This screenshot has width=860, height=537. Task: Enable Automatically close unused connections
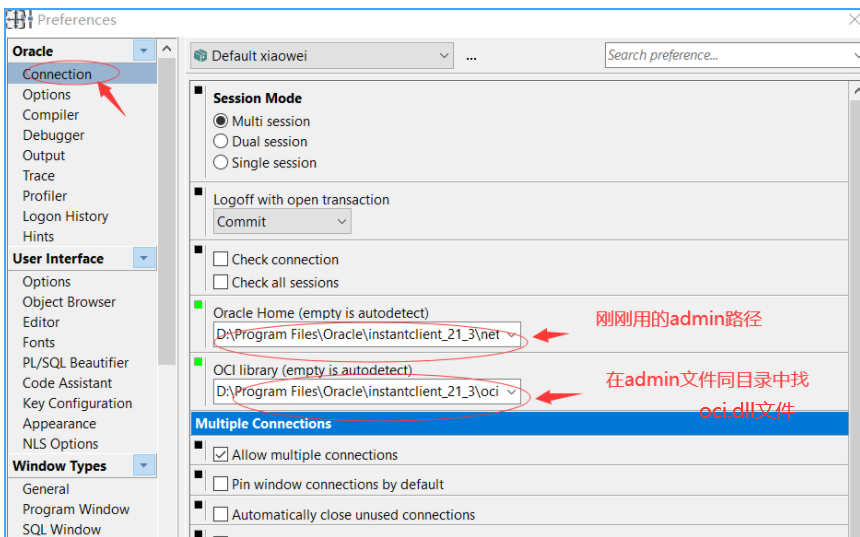(220, 515)
